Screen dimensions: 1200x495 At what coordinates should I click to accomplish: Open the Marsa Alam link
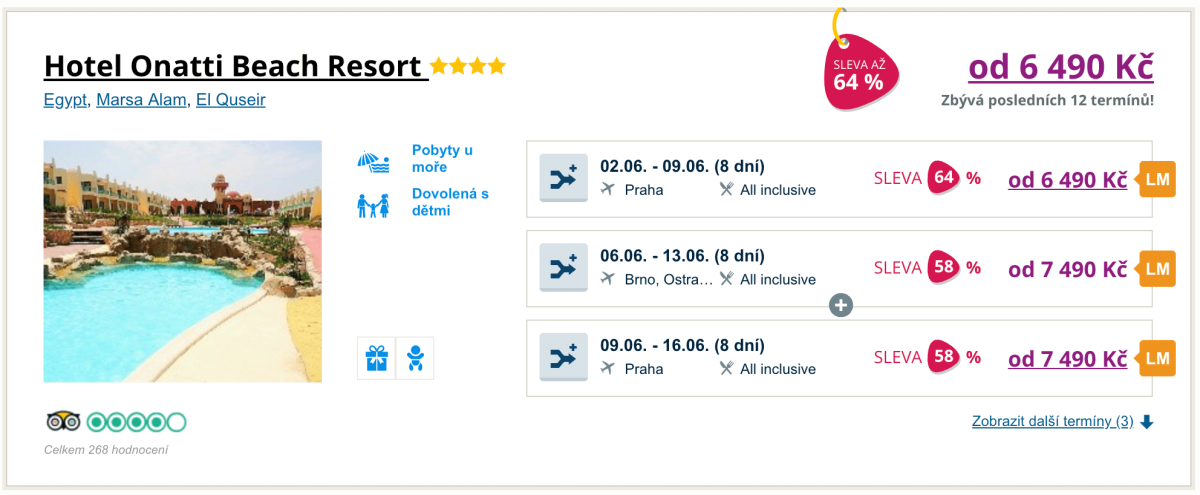coord(141,100)
